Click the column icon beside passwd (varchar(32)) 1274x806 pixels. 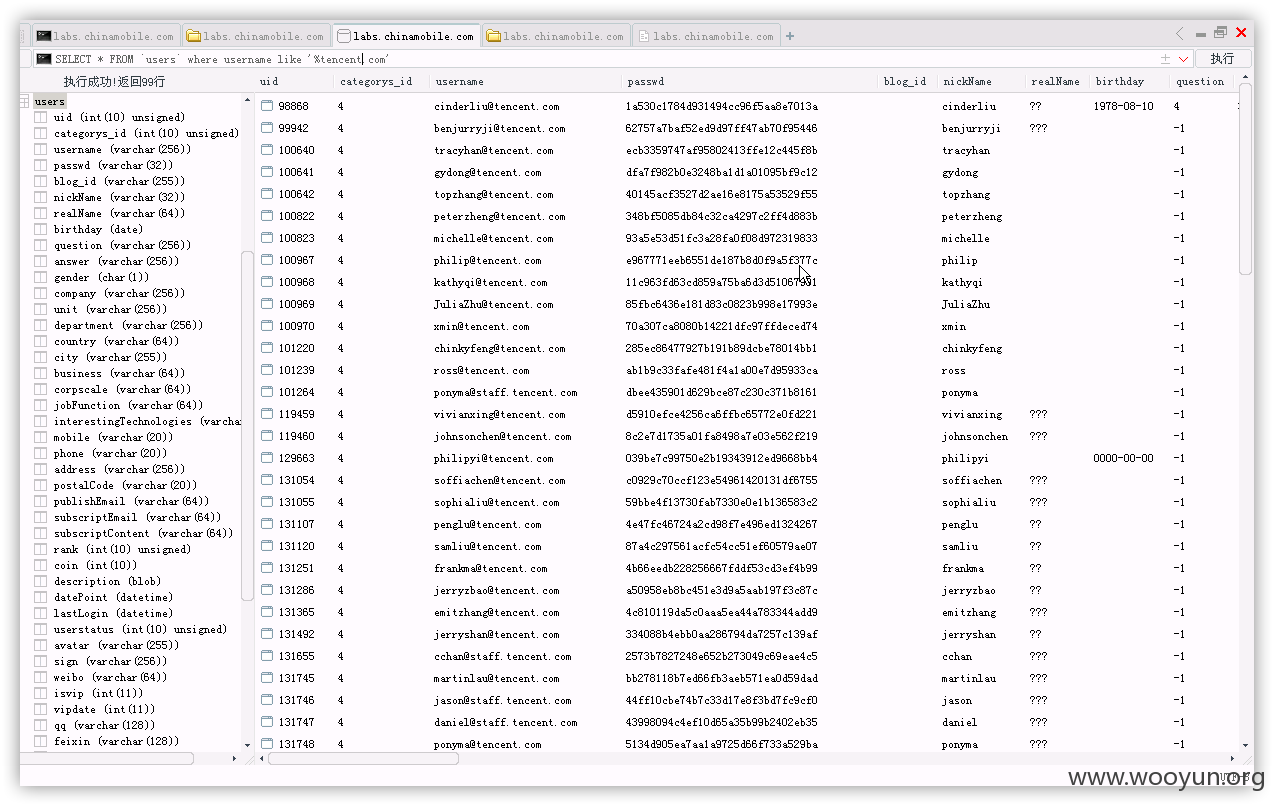[41, 165]
